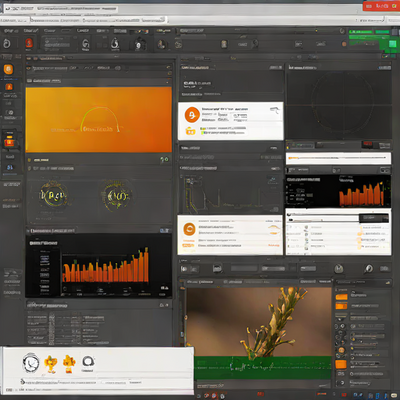Click the first yellow figure icon in the white dialog
This screenshot has height=400, width=400.
coord(51,364)
